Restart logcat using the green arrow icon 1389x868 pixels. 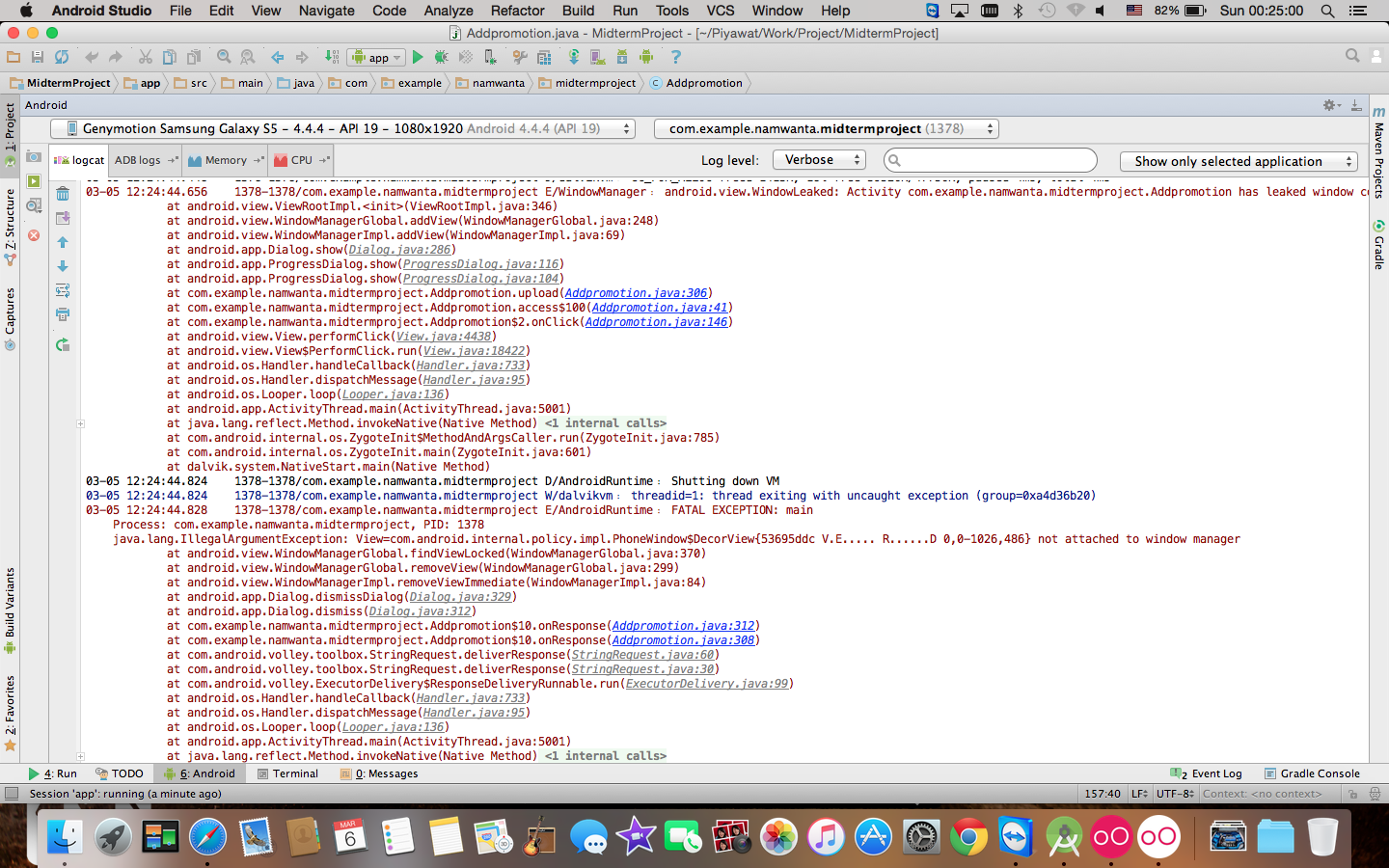pyautogui.click(x=63, y=345)
